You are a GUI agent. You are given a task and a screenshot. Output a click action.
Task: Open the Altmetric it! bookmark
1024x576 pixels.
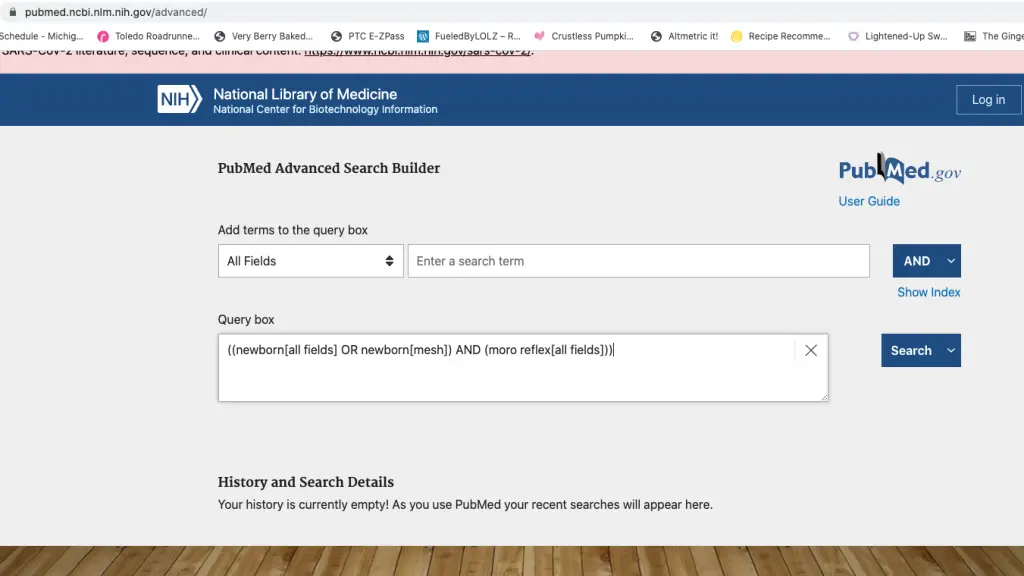pyautogui.click(x=684, y=37)
